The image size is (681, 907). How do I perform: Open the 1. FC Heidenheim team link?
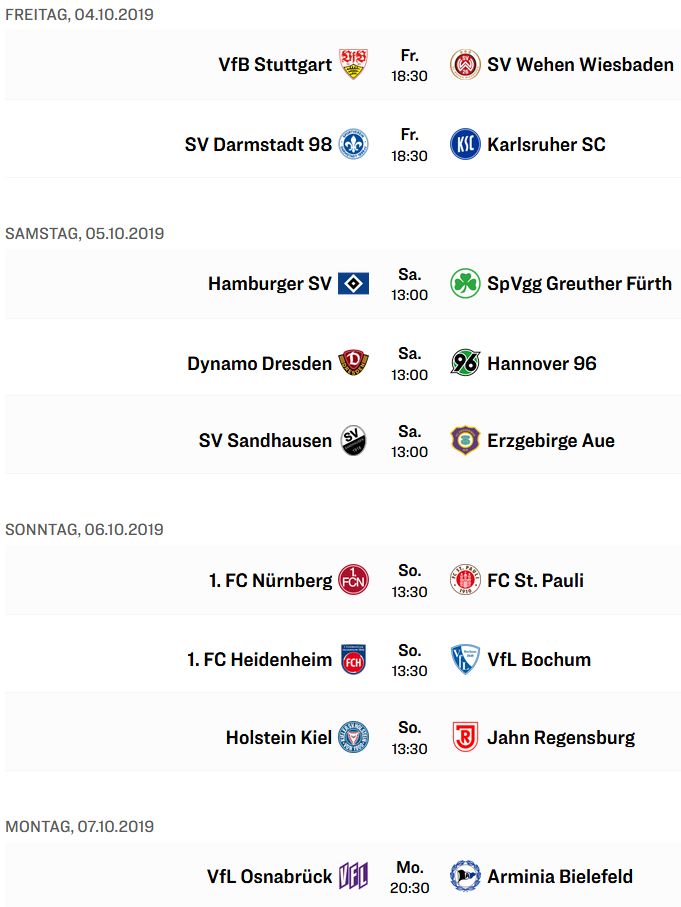259,659
